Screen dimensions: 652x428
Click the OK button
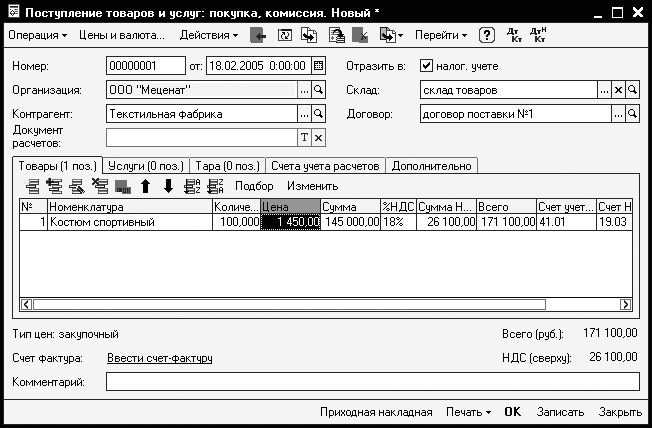click(x=512, y=412)
